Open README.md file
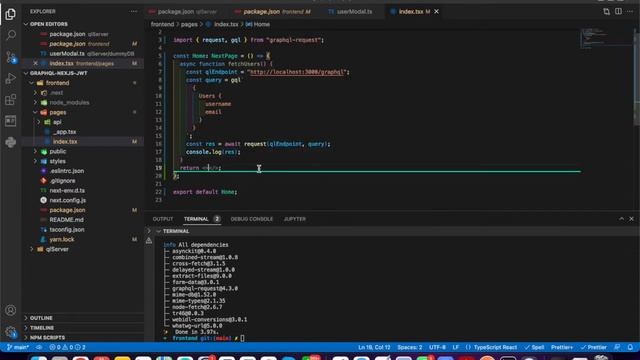 [x=66, y=220]
